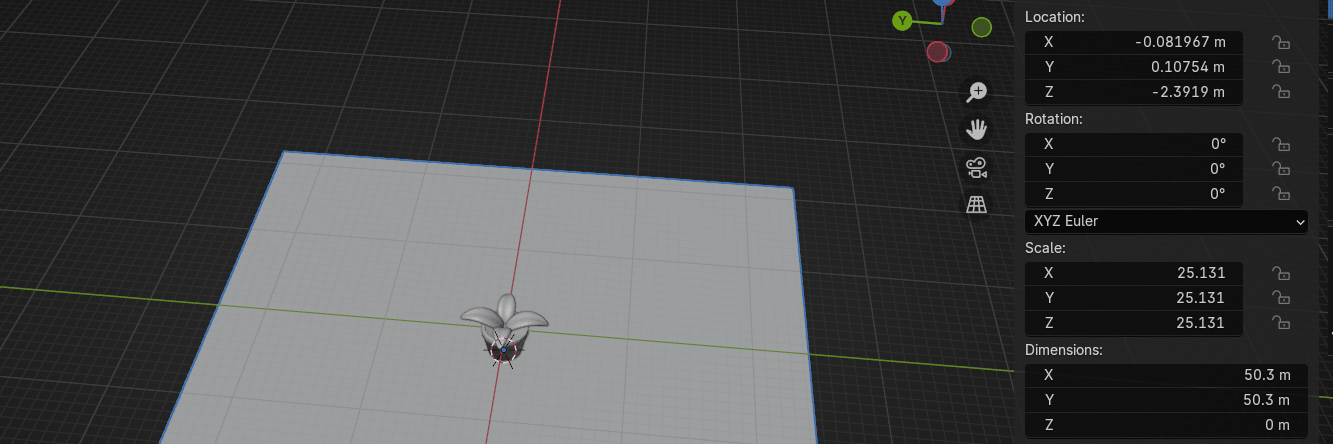Click the Rotation X field showing 0°
Screen dimensions: 1333x444
pos(1134,144)
